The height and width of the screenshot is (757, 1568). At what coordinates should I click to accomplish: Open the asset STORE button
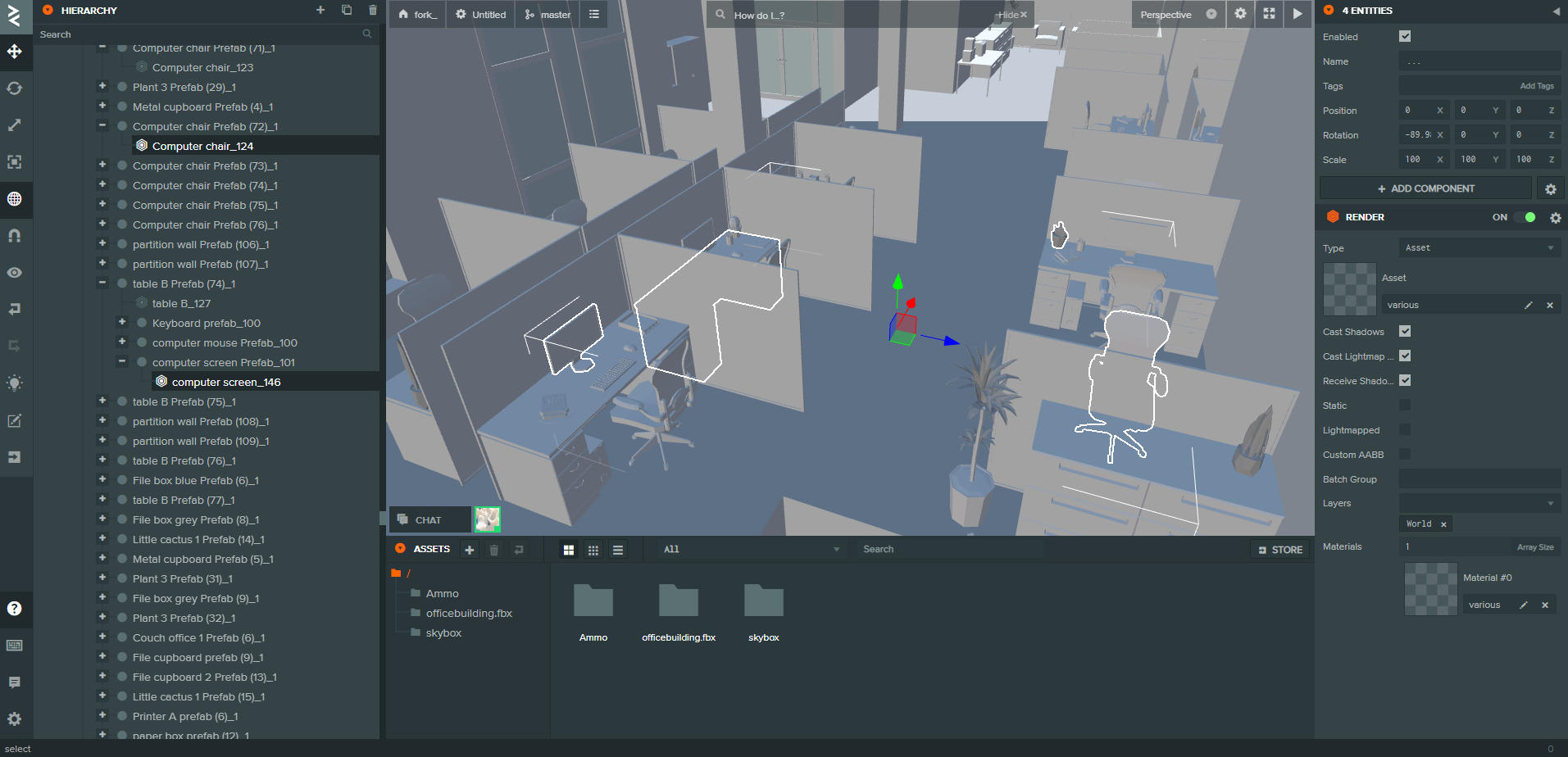1279,550
